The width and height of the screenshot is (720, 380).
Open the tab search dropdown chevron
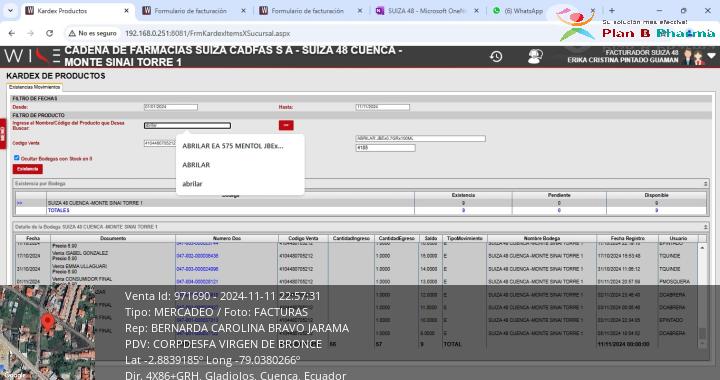pyautogui.click(x=10, y=11)
